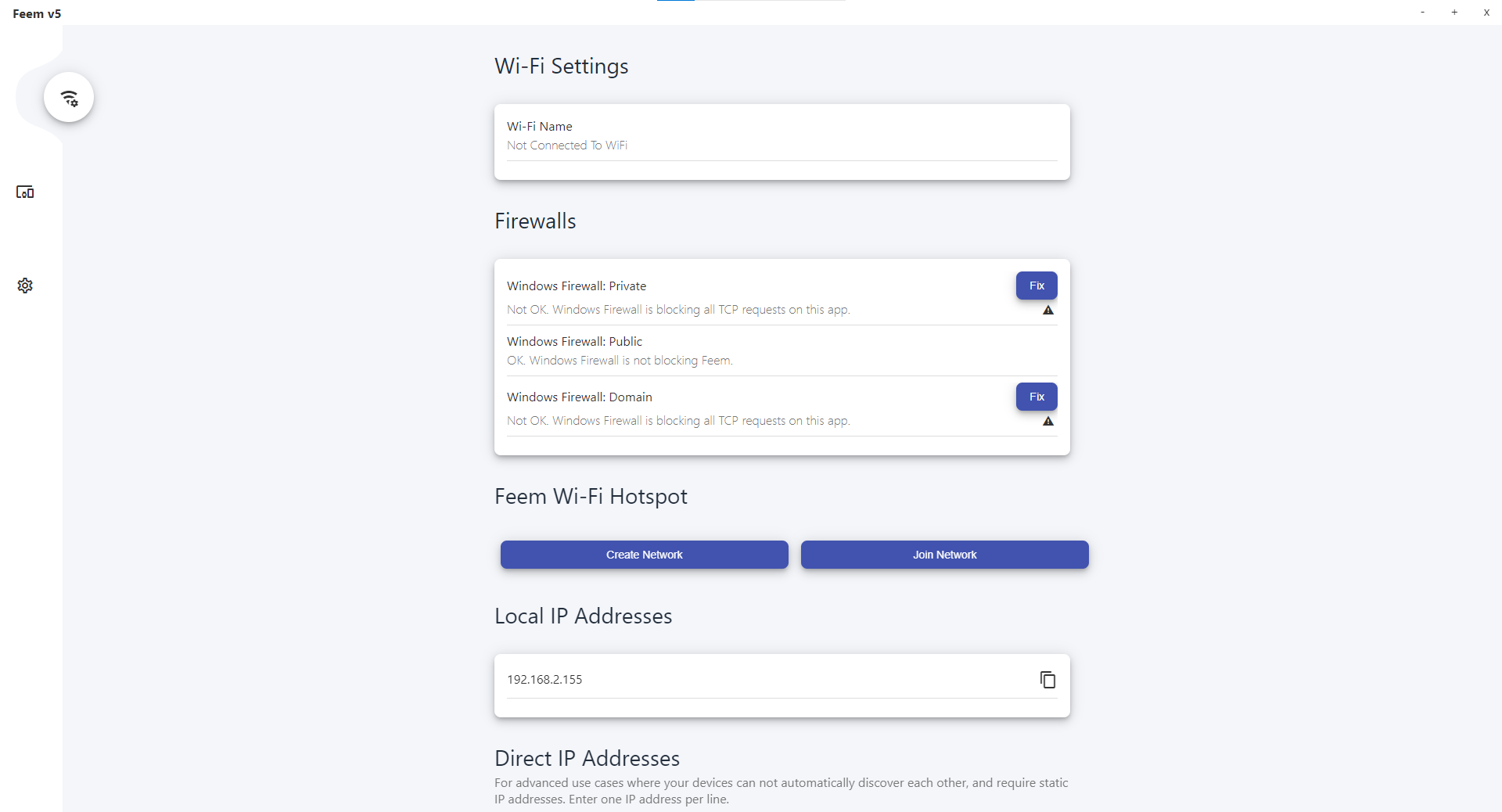Screen dimensions: 1502x812
Task: Open the devices view in sidebar
Action: point(25,192)
